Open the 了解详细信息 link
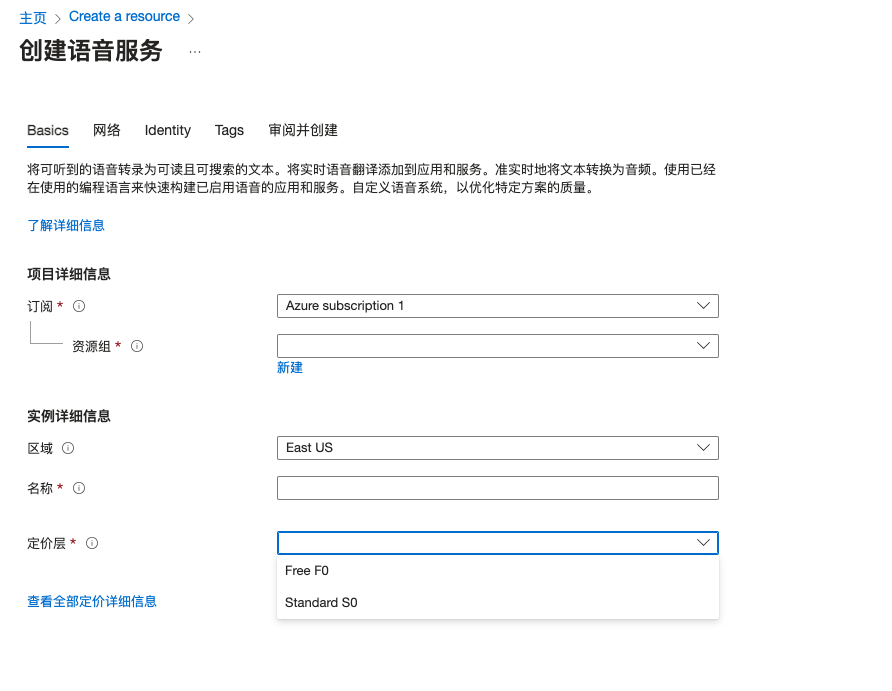 pyautogui.click(x=66, y=225)
